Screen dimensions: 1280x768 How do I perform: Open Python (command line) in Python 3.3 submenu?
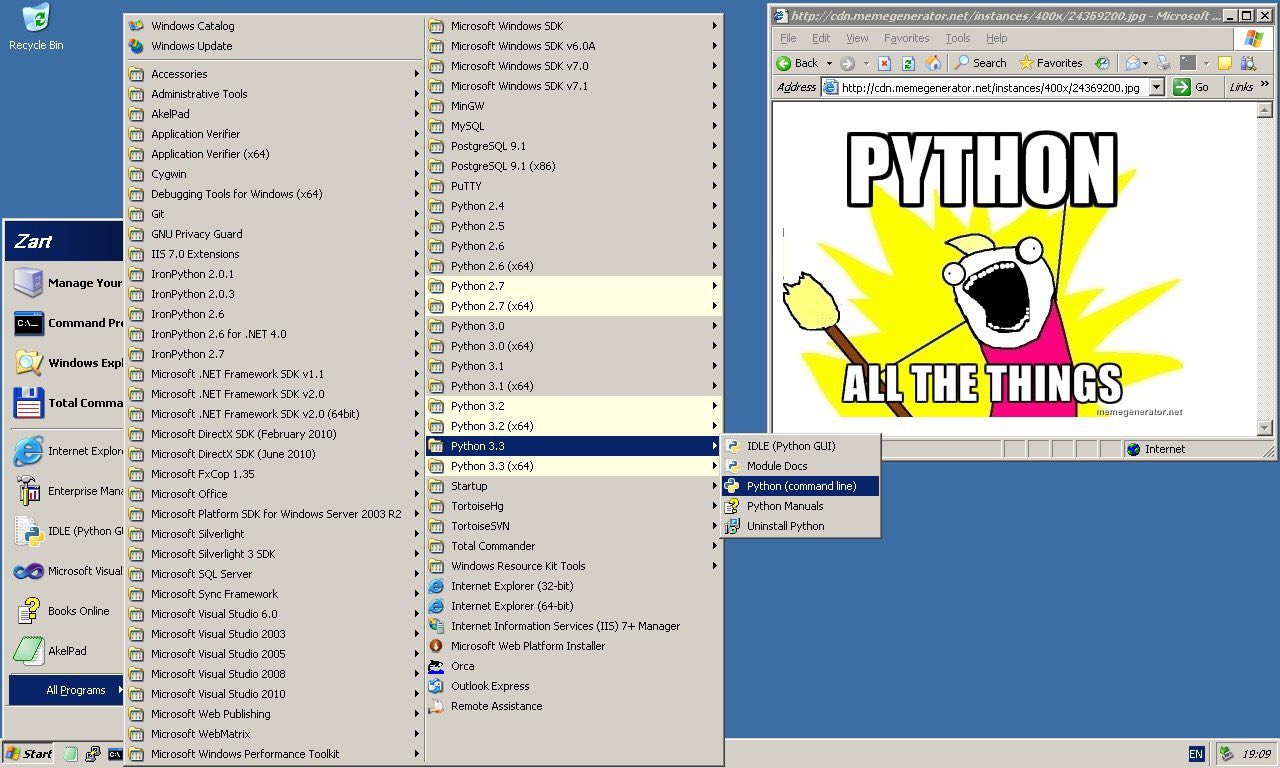[x=800, y=486]
